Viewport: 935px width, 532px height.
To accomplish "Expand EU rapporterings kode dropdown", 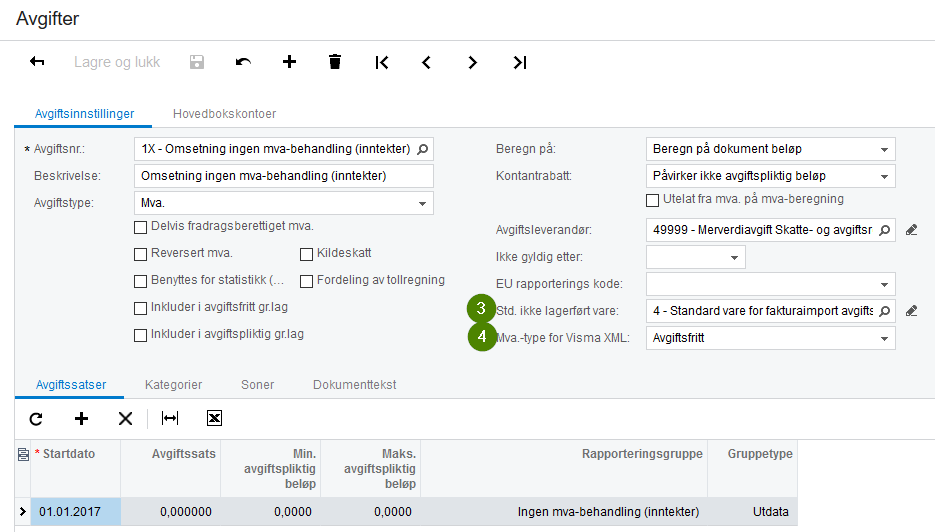I will click(x=884, y=284).
